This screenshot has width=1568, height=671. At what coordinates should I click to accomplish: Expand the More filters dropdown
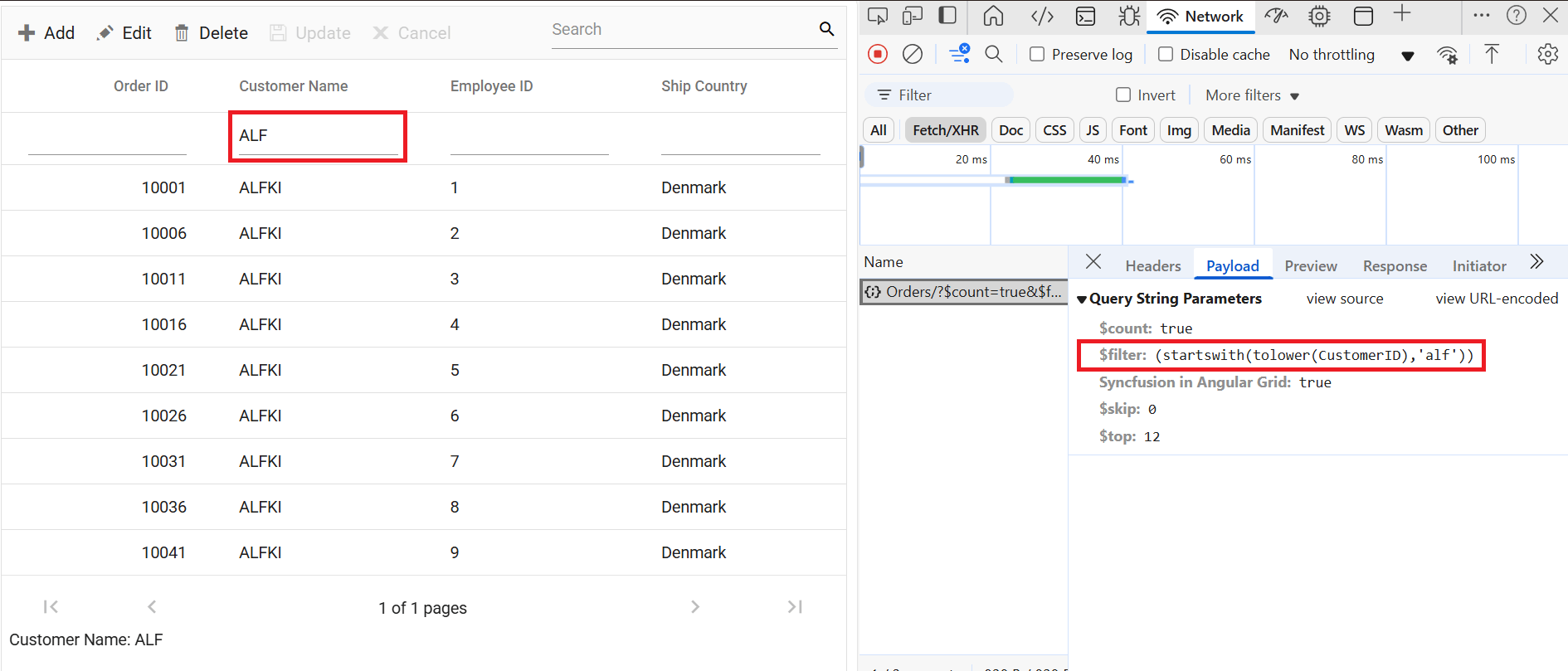(1252, 95)
